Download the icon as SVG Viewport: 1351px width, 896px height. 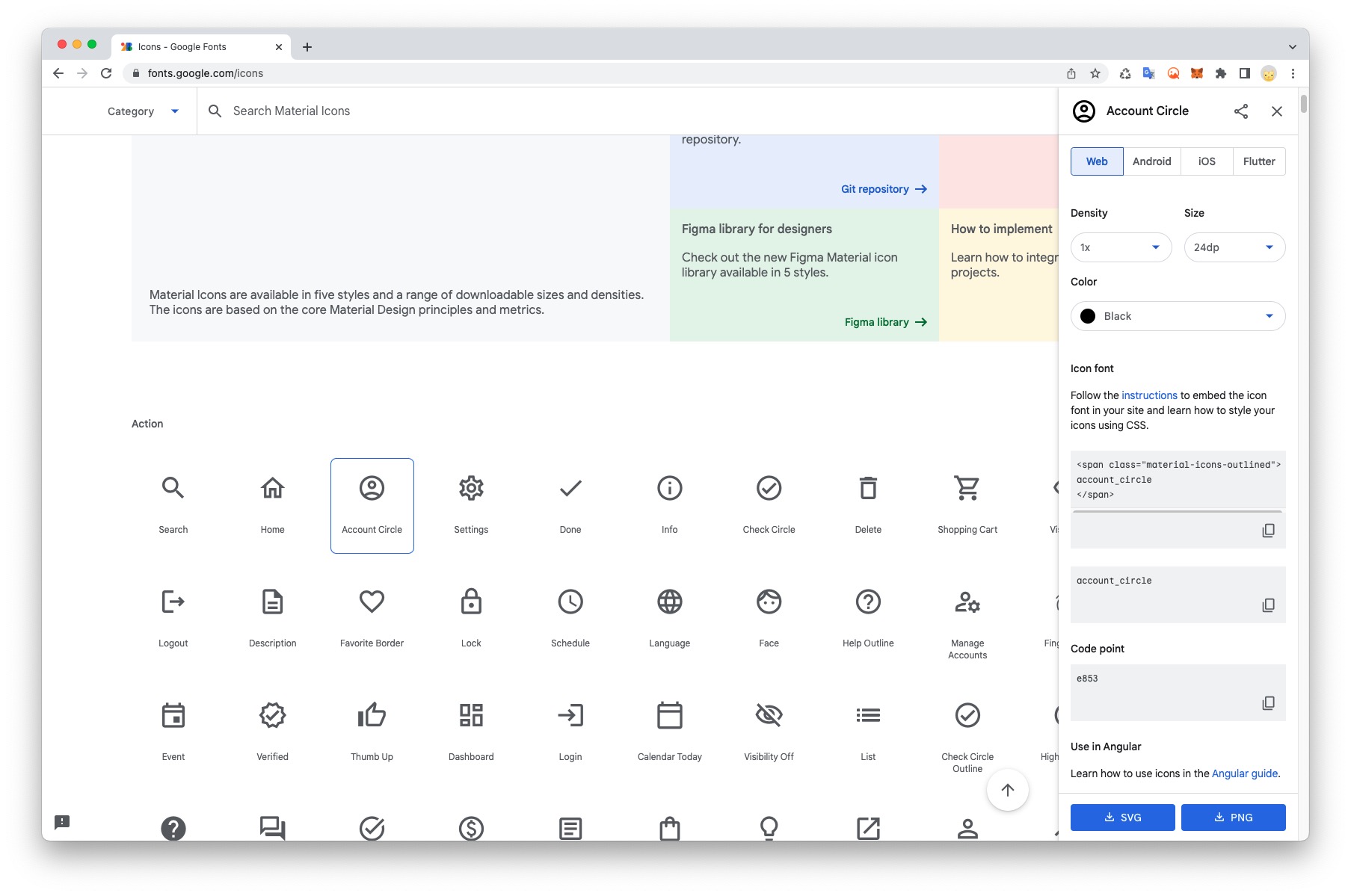coord(1122,818)
